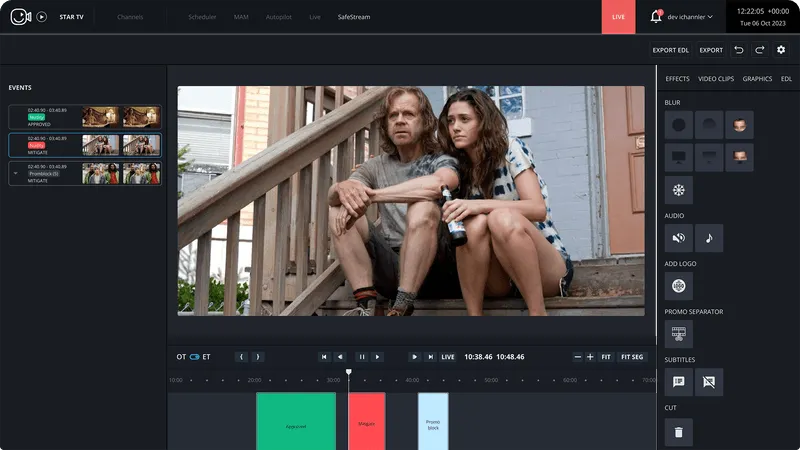800x450 pixels.
Task: Select the light blue Promo block segment
Action: click(433, 421)
